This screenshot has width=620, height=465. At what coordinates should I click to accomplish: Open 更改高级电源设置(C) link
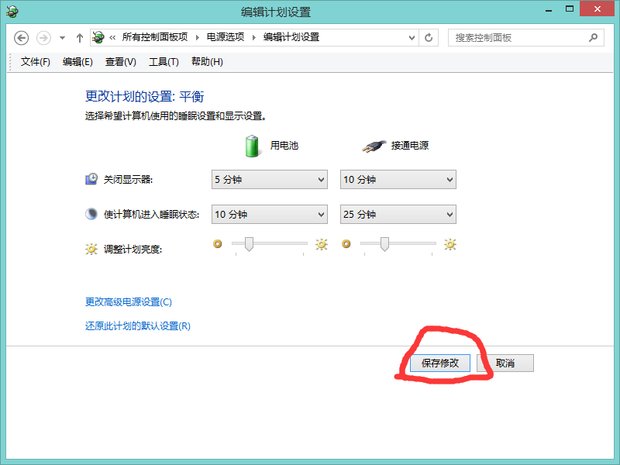tap(129, 302)
